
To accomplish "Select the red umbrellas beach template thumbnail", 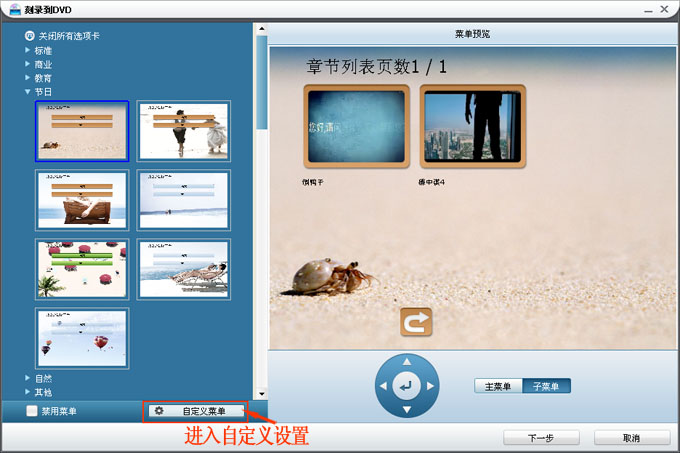I will point(82,269).
